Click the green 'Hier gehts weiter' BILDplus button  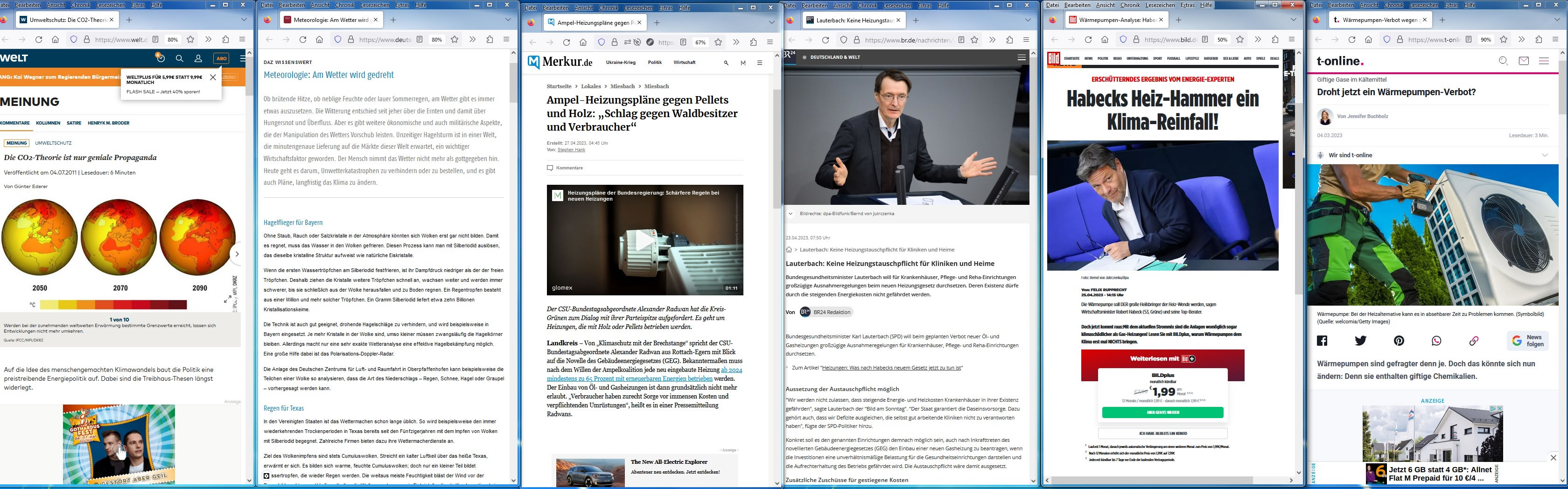1162,412
